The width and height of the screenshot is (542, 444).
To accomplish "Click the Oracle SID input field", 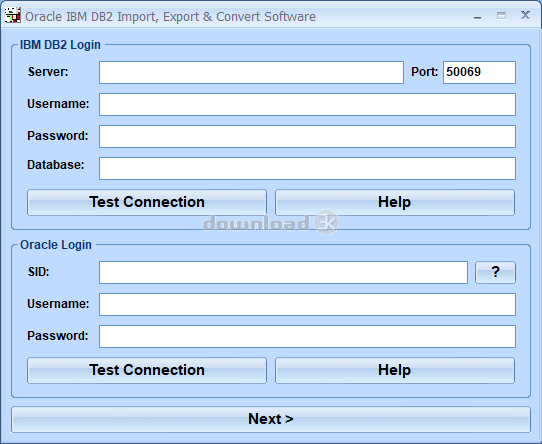I will (x=283, y=272).
